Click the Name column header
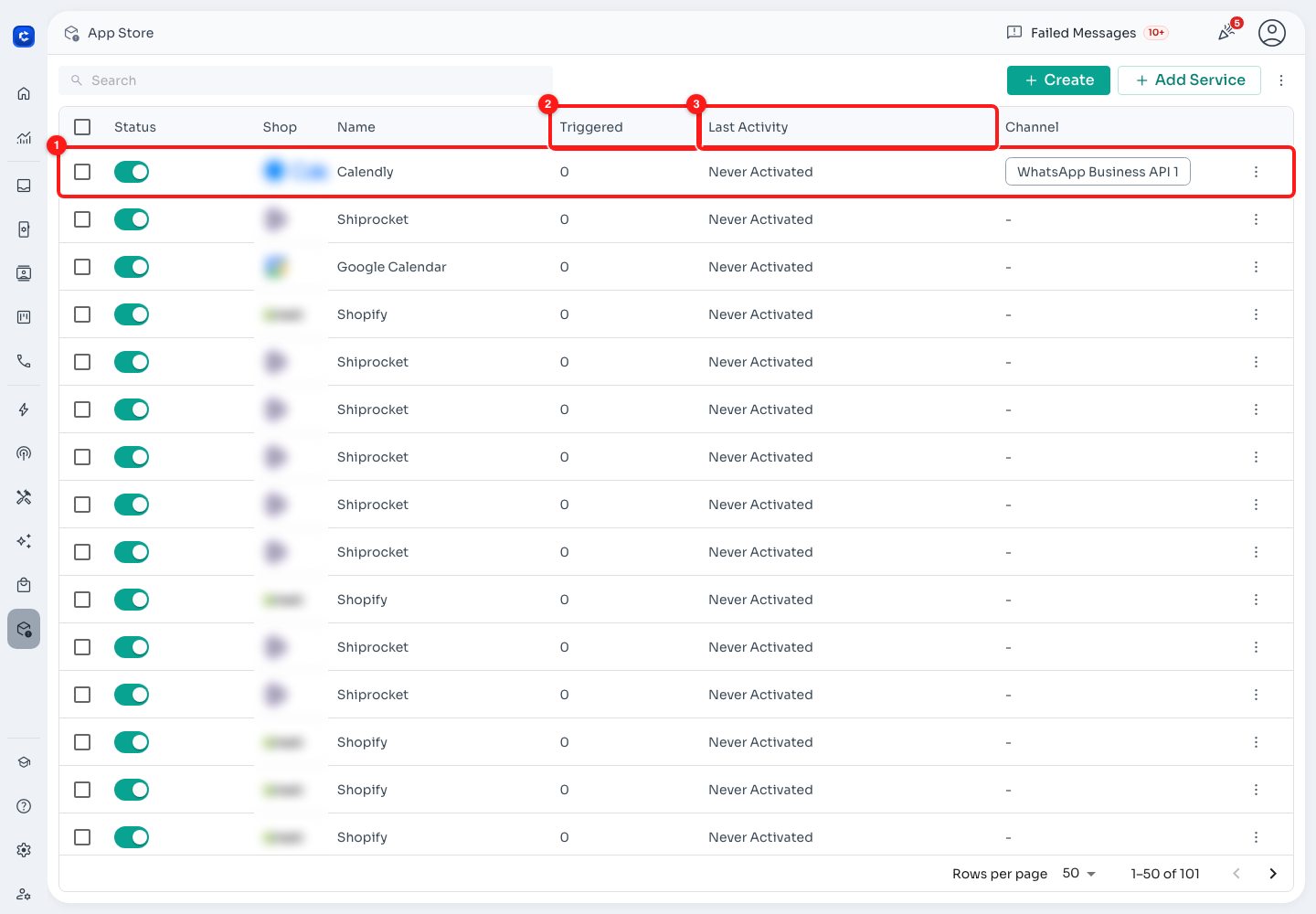 pyautogui.click(x=356, y=127)
